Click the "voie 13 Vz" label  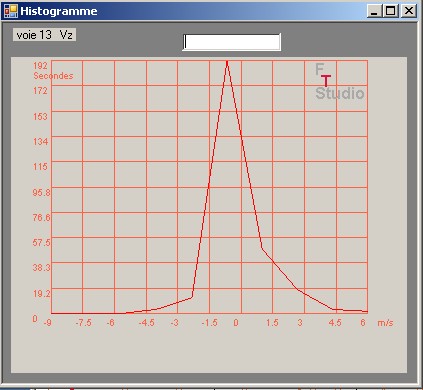tap(45, 35)
